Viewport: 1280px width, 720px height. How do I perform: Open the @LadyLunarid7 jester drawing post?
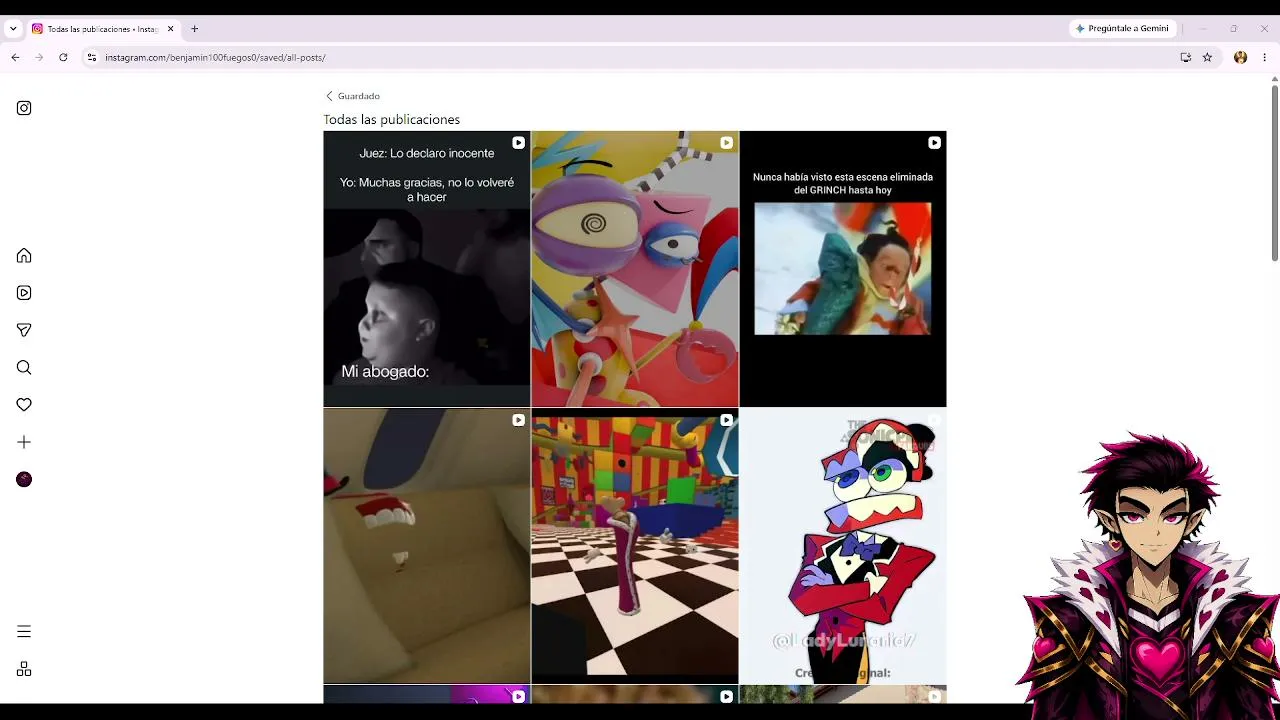(x=843, y=546)
